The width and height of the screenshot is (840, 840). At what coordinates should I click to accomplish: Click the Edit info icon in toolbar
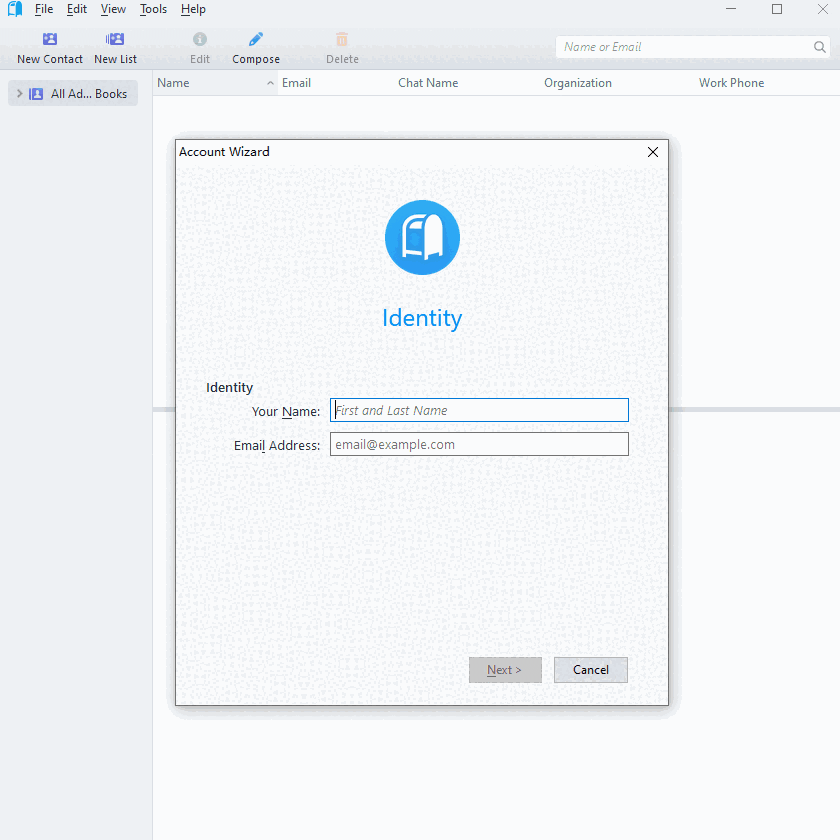[x=200, y=40]
